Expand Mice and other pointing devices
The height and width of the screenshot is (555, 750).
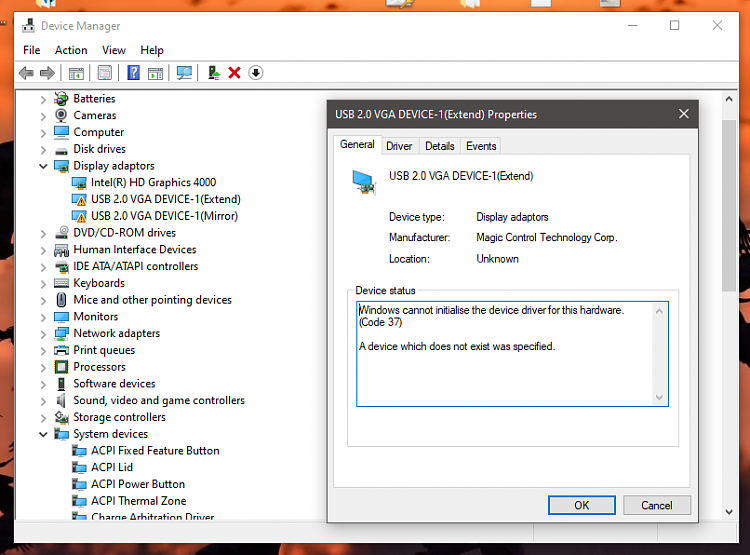[x=43, y=300]
